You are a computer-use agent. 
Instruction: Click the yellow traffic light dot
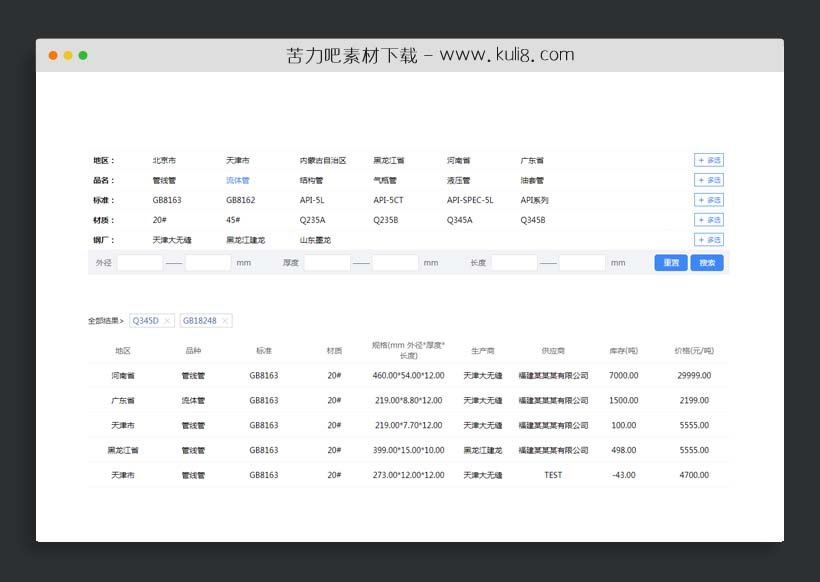coord(67,56)
